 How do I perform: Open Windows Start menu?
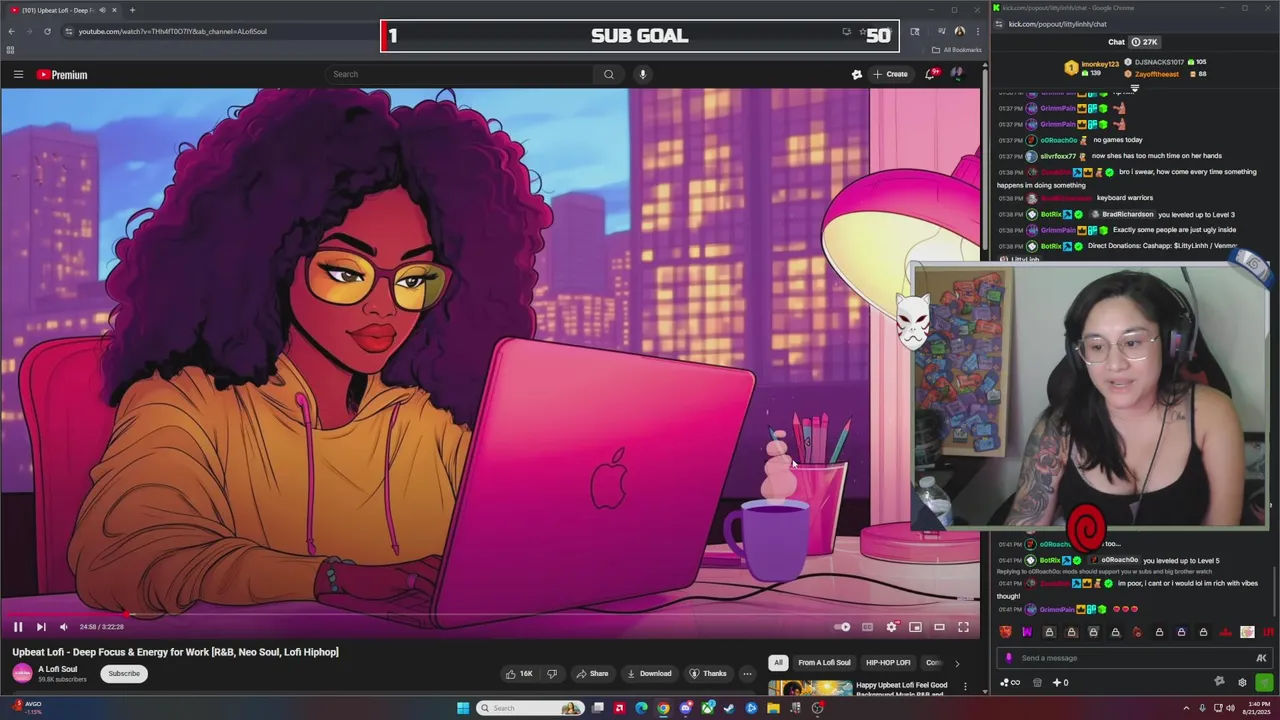coord(462,708)
